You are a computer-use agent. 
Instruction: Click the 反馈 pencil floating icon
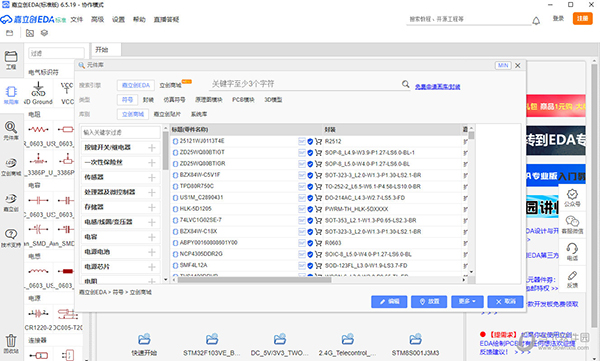coord(572,279)
